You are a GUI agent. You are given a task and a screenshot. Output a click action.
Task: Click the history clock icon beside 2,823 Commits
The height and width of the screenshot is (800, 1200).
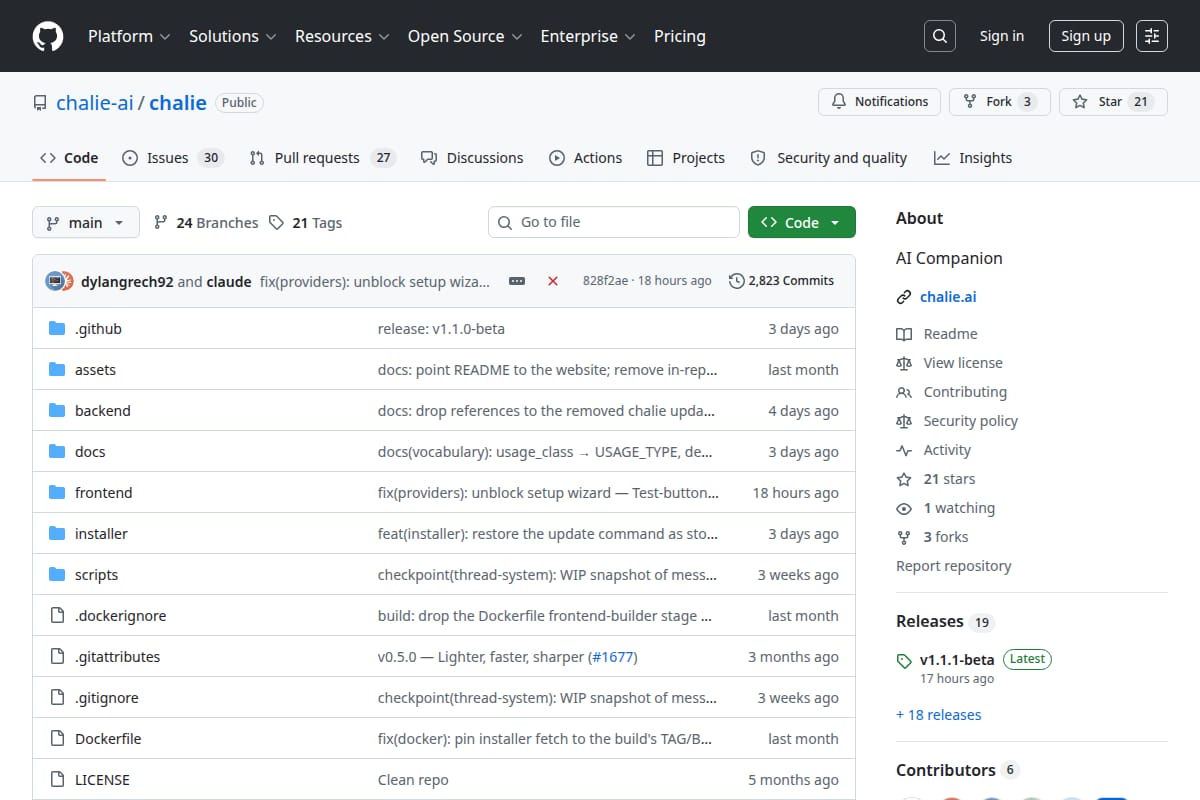pyautogui.click(x=737, y=281)
